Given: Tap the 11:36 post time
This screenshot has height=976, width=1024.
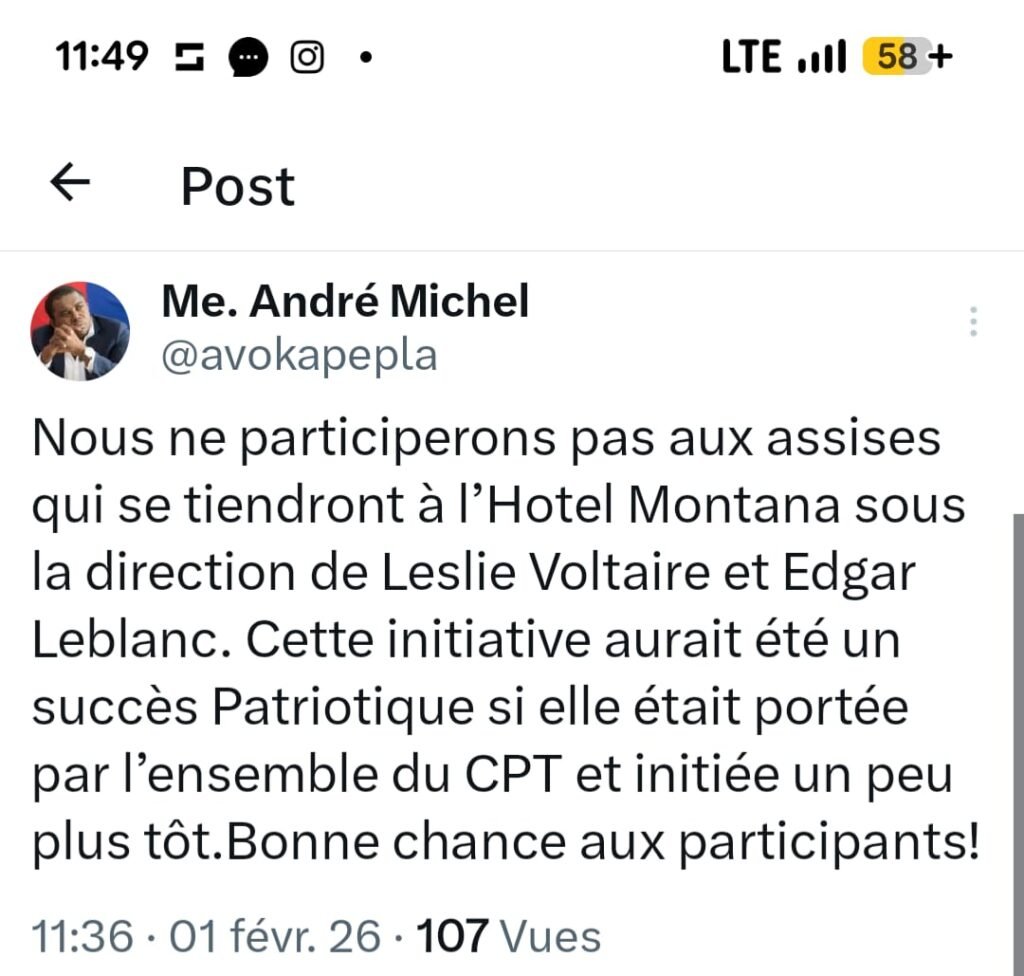Looking at the screenshot, I should click(82, 937).
